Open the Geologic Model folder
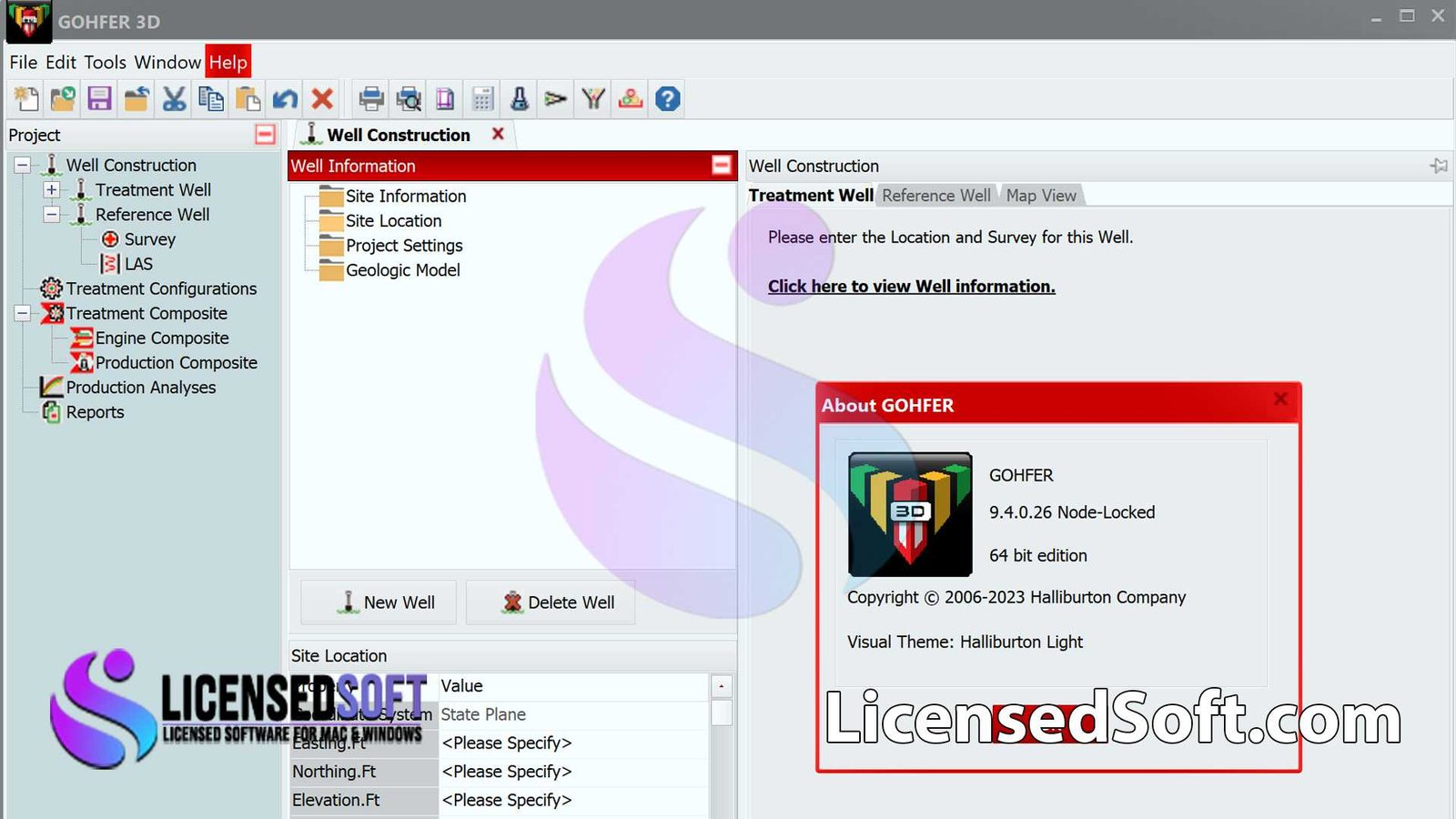The image size is (1456, 819). click(402, 270)
